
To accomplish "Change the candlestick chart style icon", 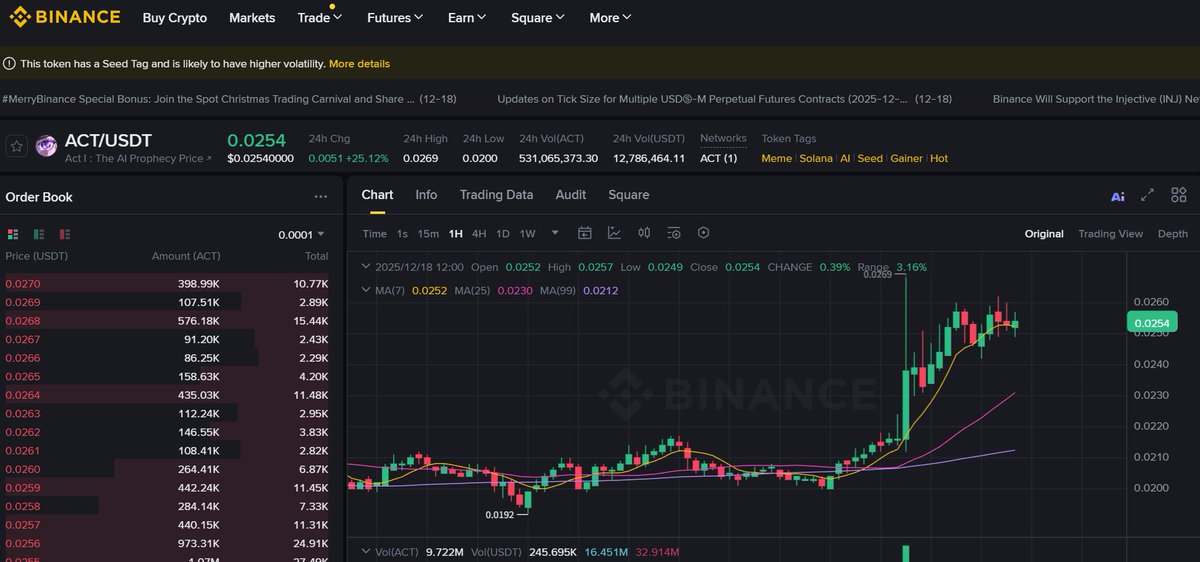I will pyautogui.click(x=644, y=233).
